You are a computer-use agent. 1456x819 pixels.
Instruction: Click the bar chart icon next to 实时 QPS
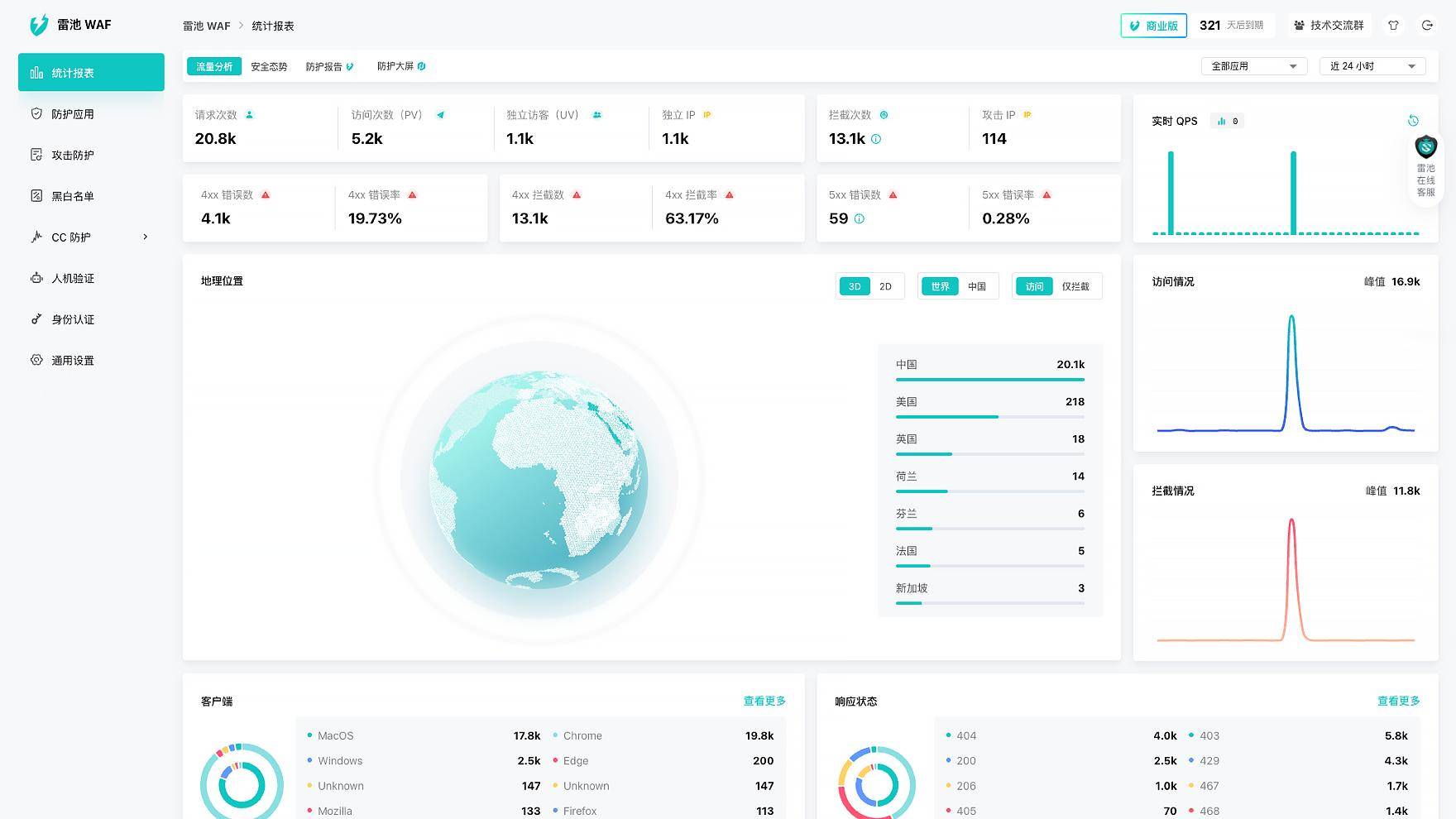1222,122
